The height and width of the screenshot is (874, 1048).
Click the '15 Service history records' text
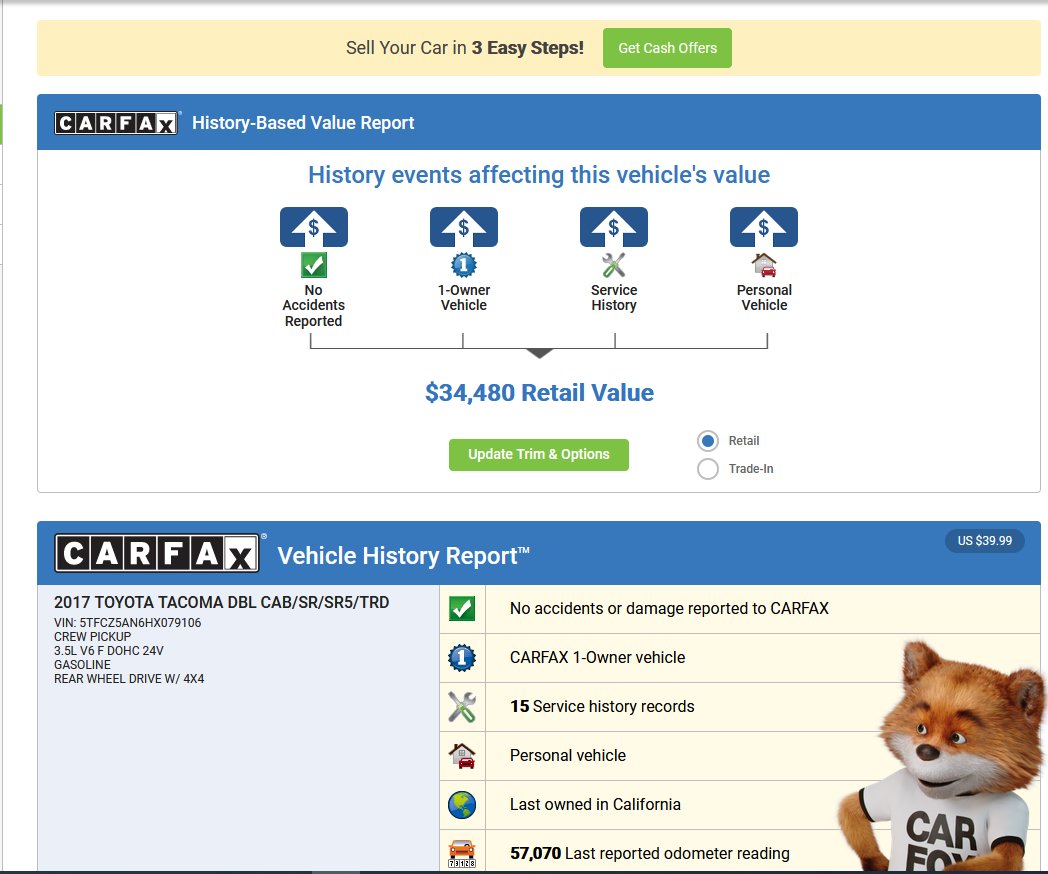pos(602,707)
